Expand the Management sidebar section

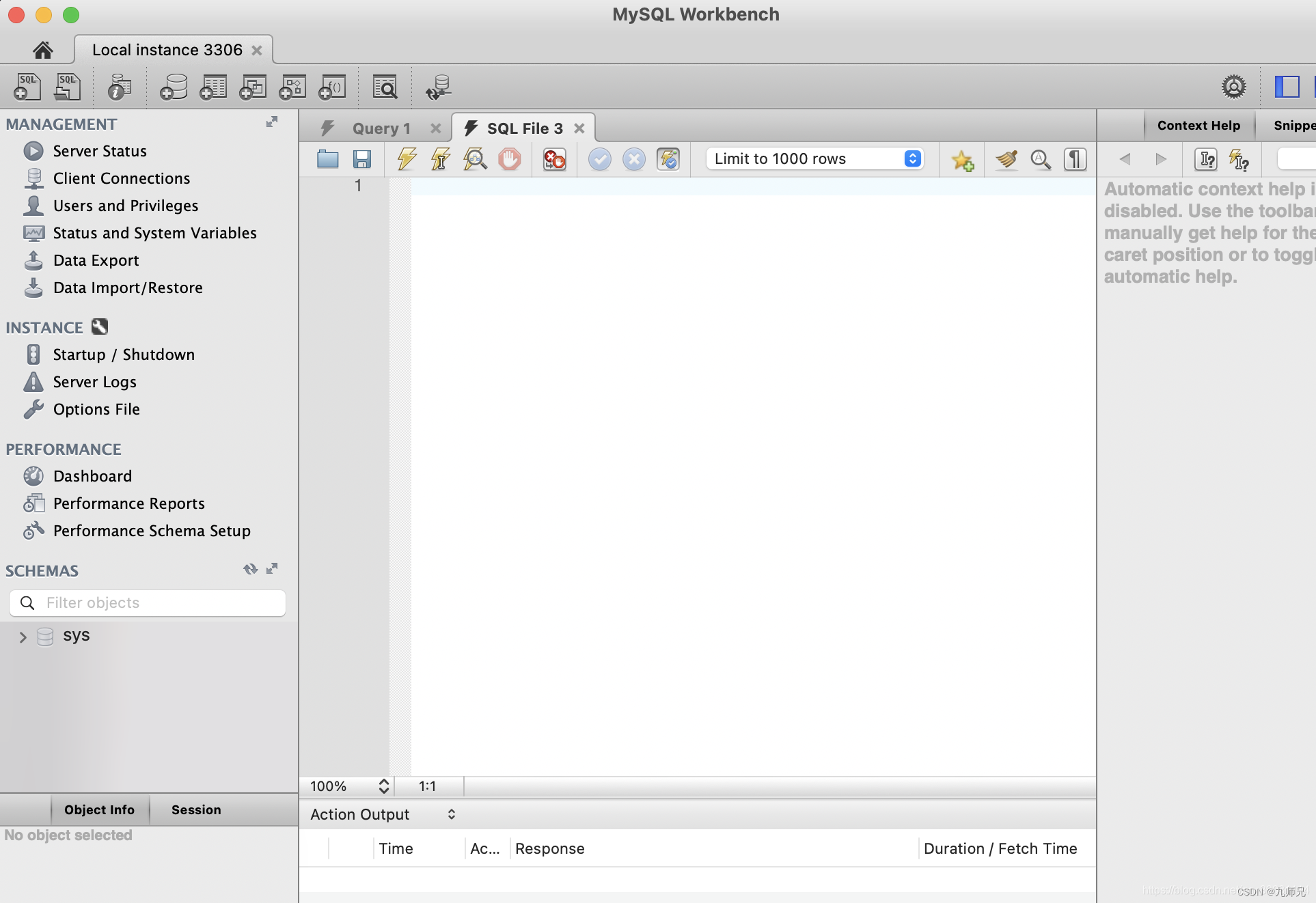click(x=272, y=122)
